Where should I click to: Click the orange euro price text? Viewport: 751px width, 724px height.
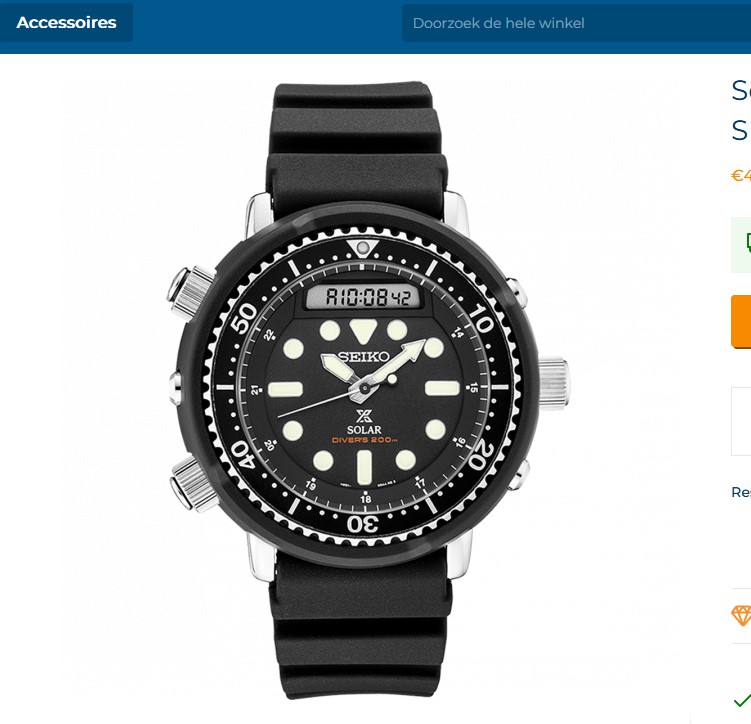click(741, 176)
